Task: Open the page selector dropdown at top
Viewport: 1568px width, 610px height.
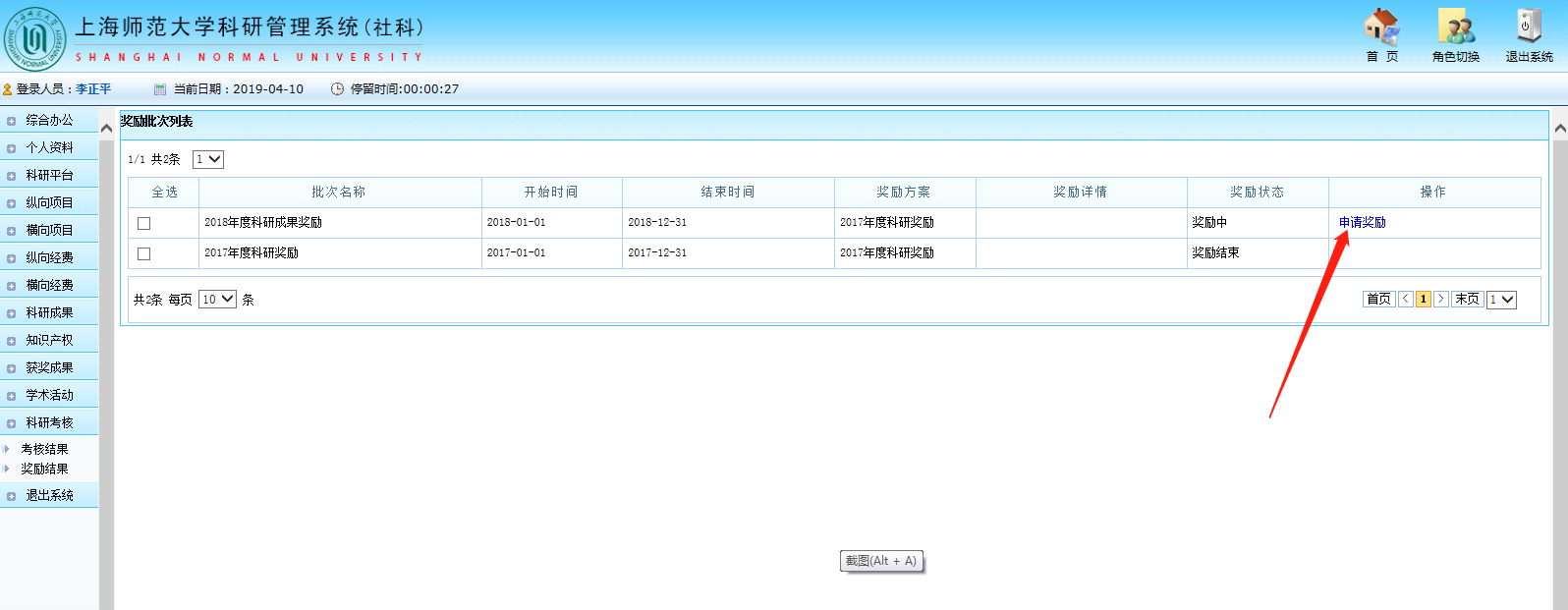Action: (x=208, y=159)
